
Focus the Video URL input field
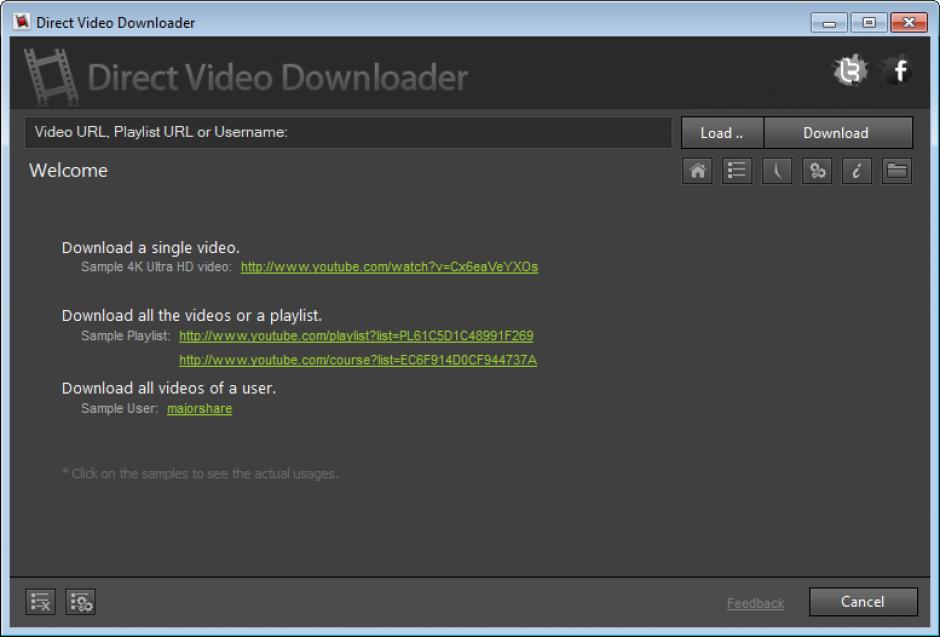point(348,132)
